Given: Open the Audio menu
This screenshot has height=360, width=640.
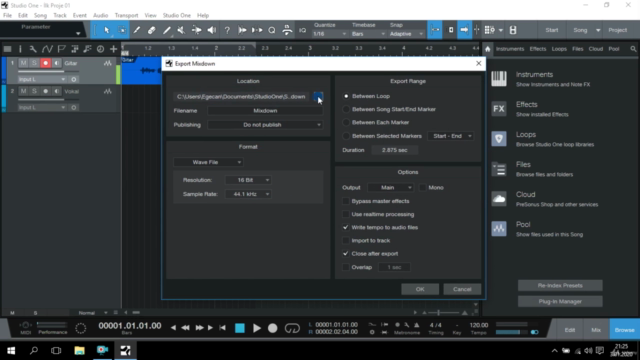Looking at the screenshot, I should [100, 16].
